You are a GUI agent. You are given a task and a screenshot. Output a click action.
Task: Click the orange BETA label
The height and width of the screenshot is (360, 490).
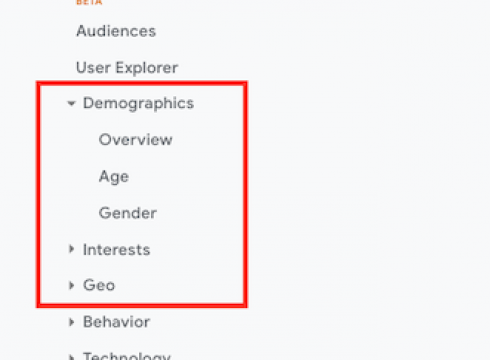tap(89, 2)
